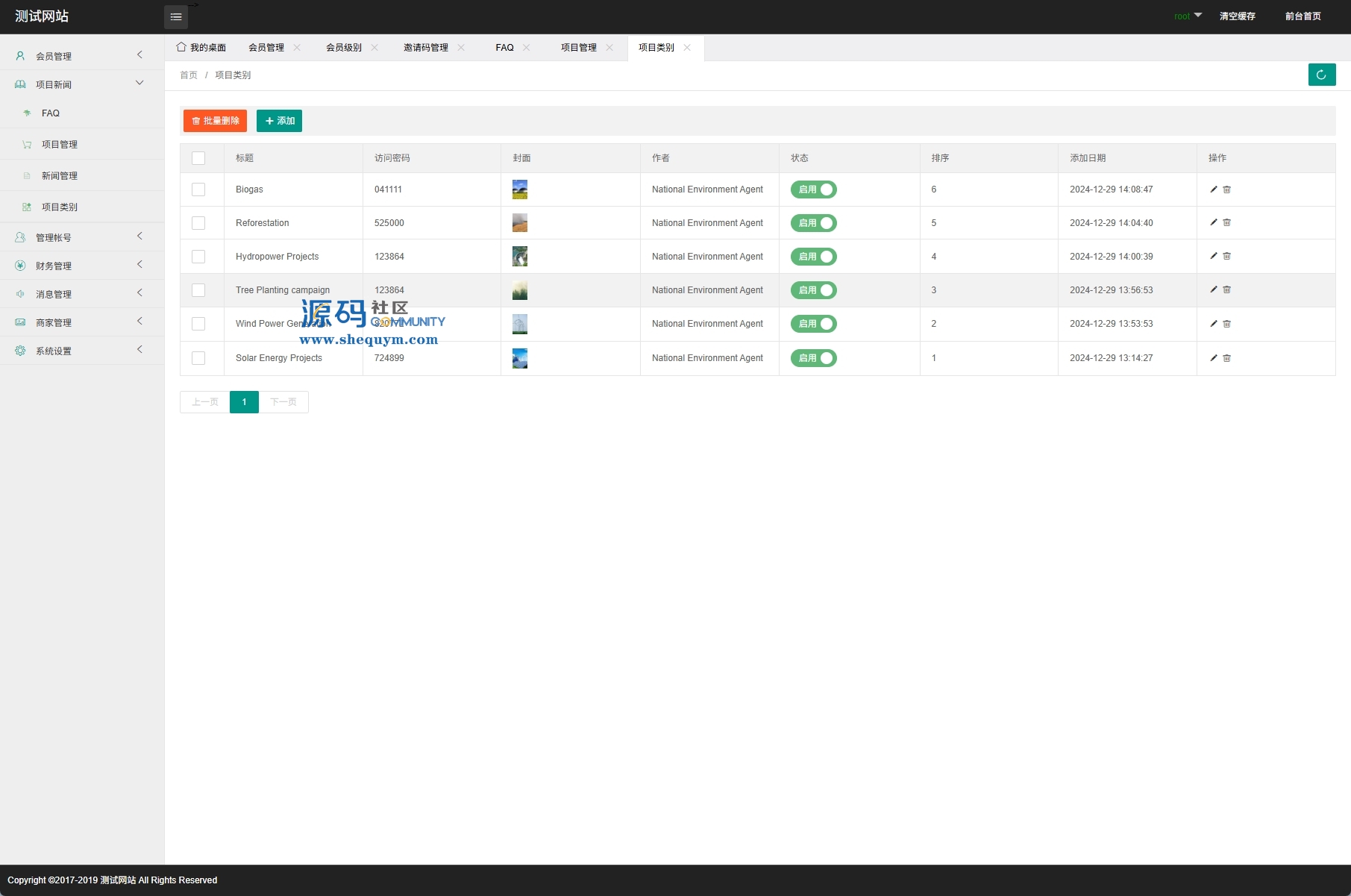Tick the select-all checkbox in header
The width and height of the screenshot is (1351, 896).
(x=198, y=158)
